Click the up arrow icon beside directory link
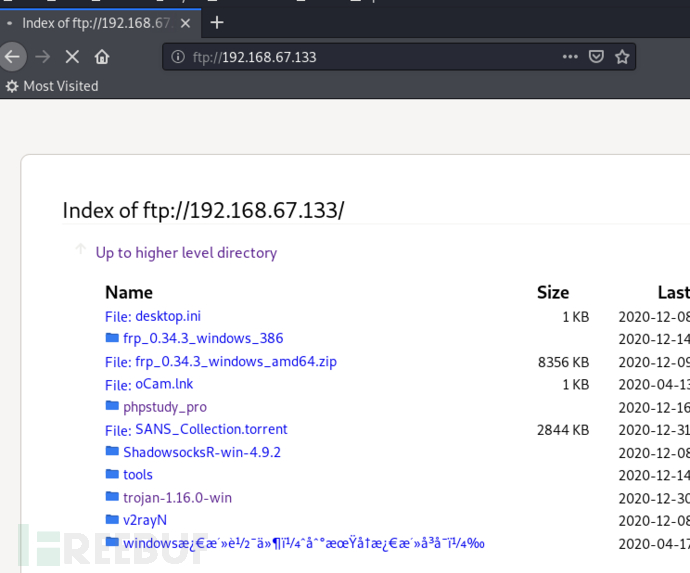The width and height of the screenshot is (690, 573). pos(80,249)
